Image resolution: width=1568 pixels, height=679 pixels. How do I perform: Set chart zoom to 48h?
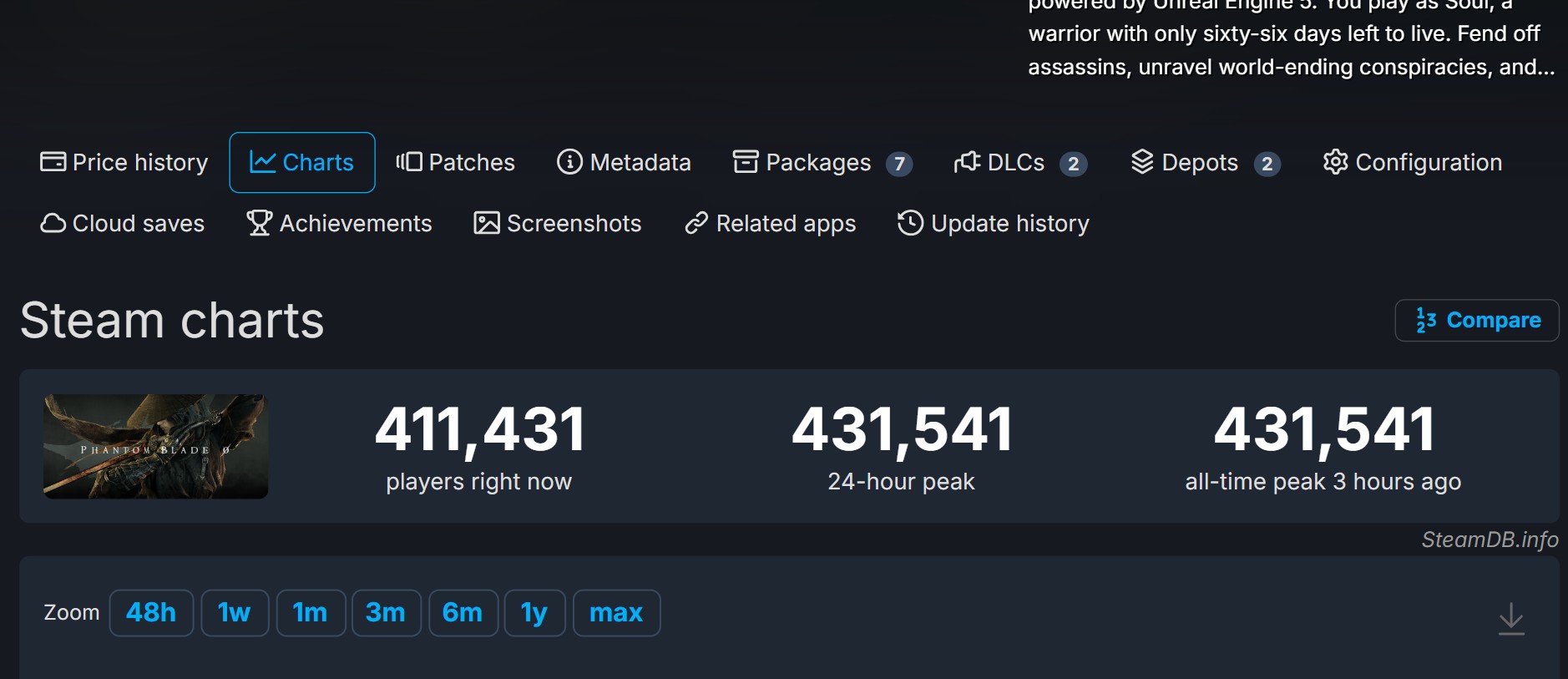(x=151, y=613)
